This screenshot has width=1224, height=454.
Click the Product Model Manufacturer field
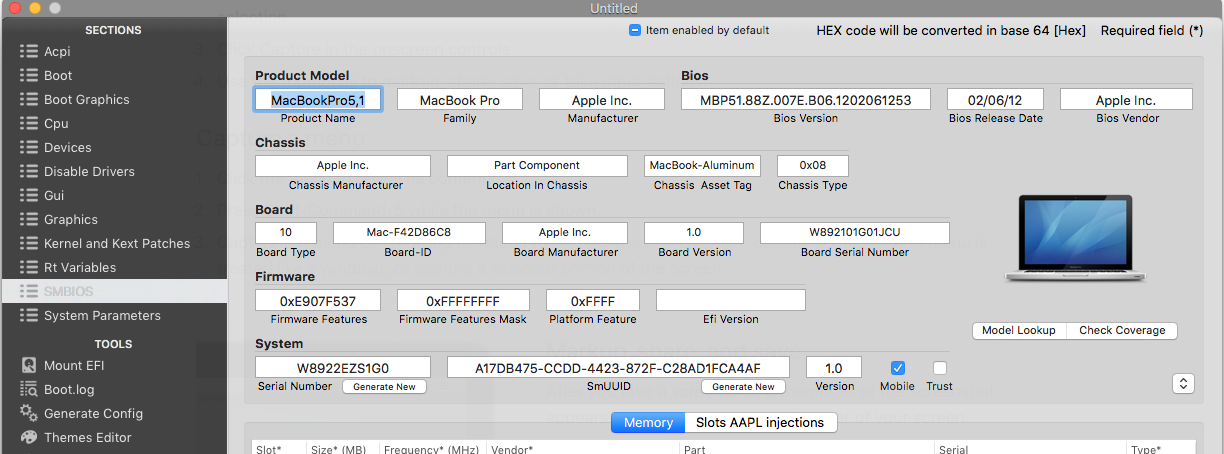[602, 99]
